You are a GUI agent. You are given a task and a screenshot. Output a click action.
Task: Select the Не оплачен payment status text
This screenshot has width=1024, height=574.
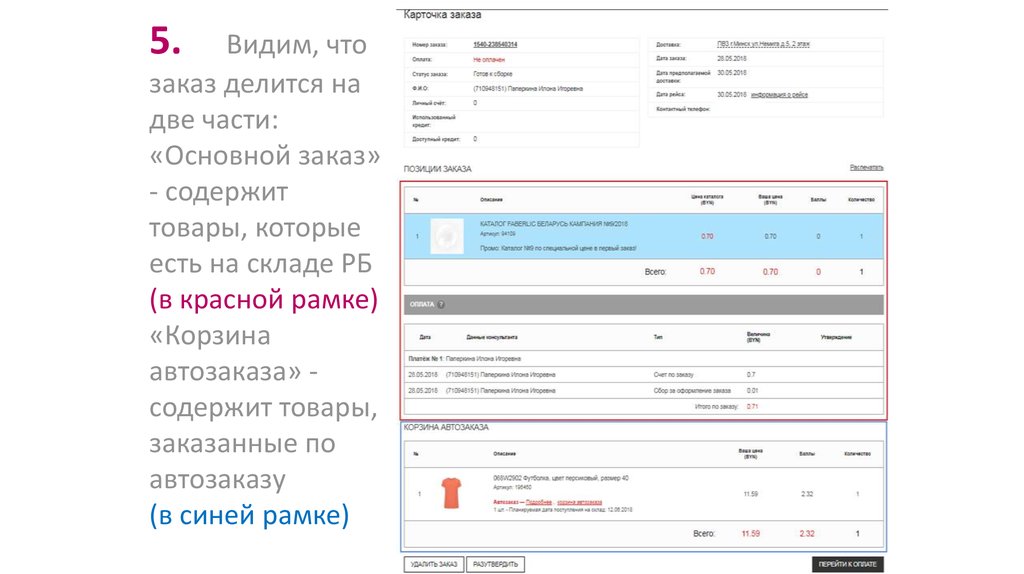(488, 59)
